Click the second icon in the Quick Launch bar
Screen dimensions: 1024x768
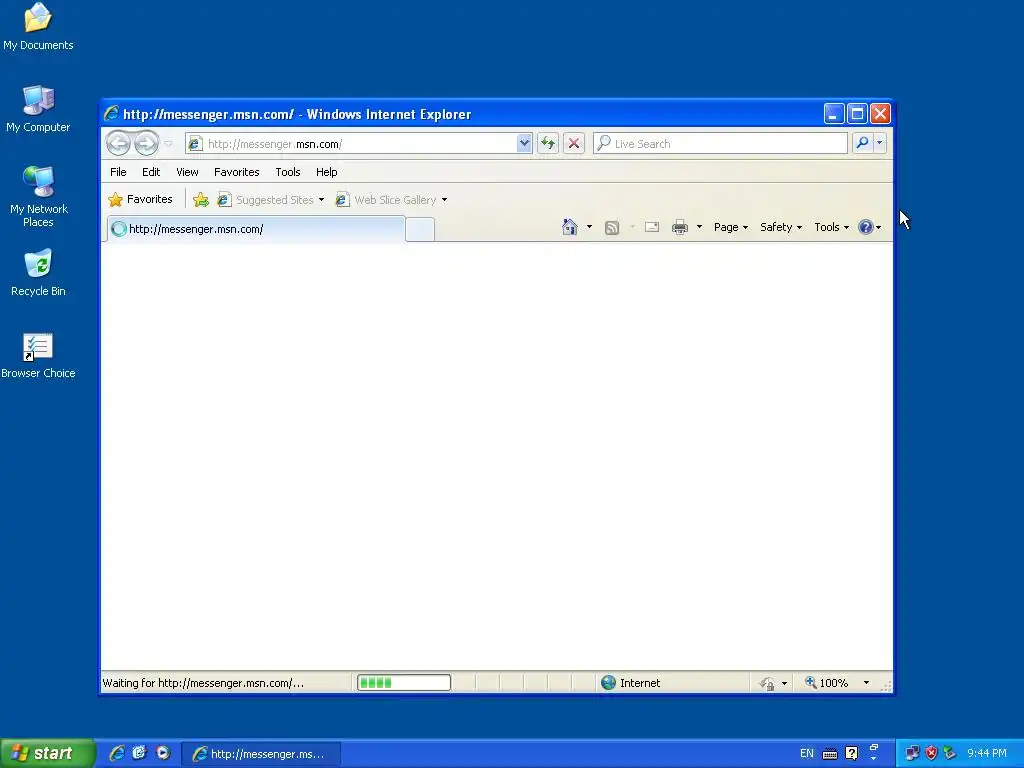[x=139, y=753]
